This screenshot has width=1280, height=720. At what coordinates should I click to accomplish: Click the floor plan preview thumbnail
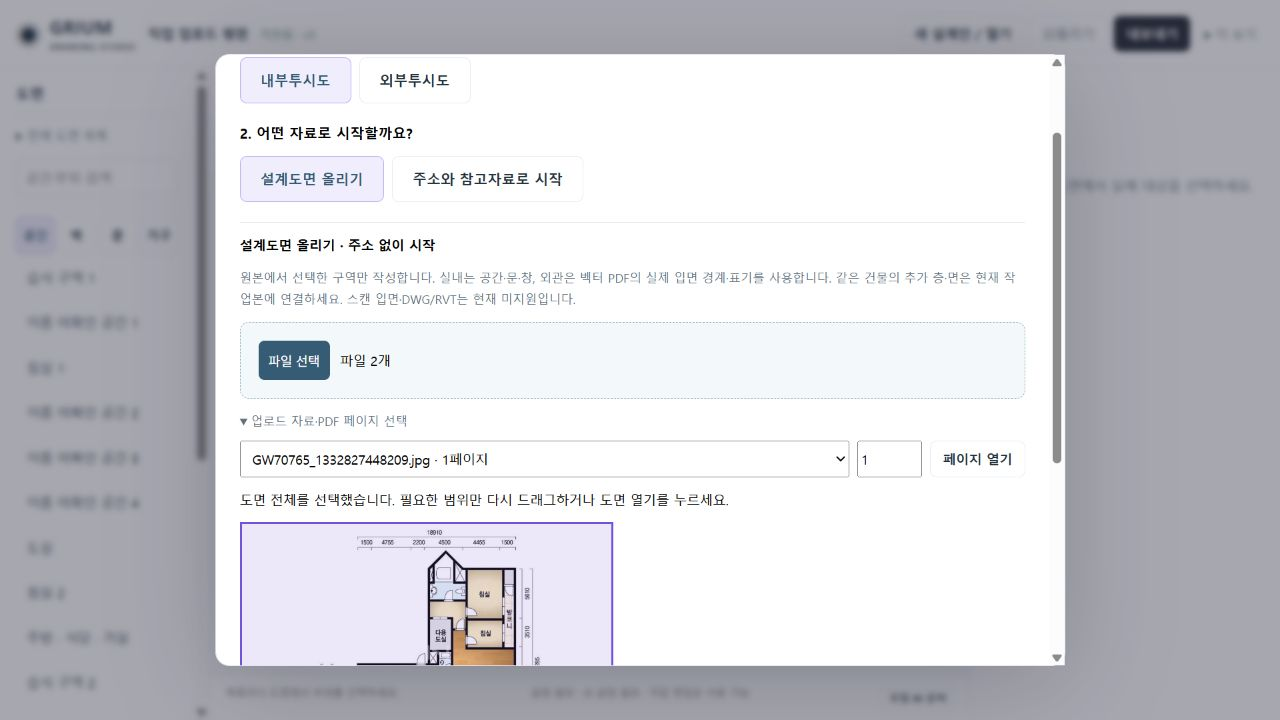(426, 593)
